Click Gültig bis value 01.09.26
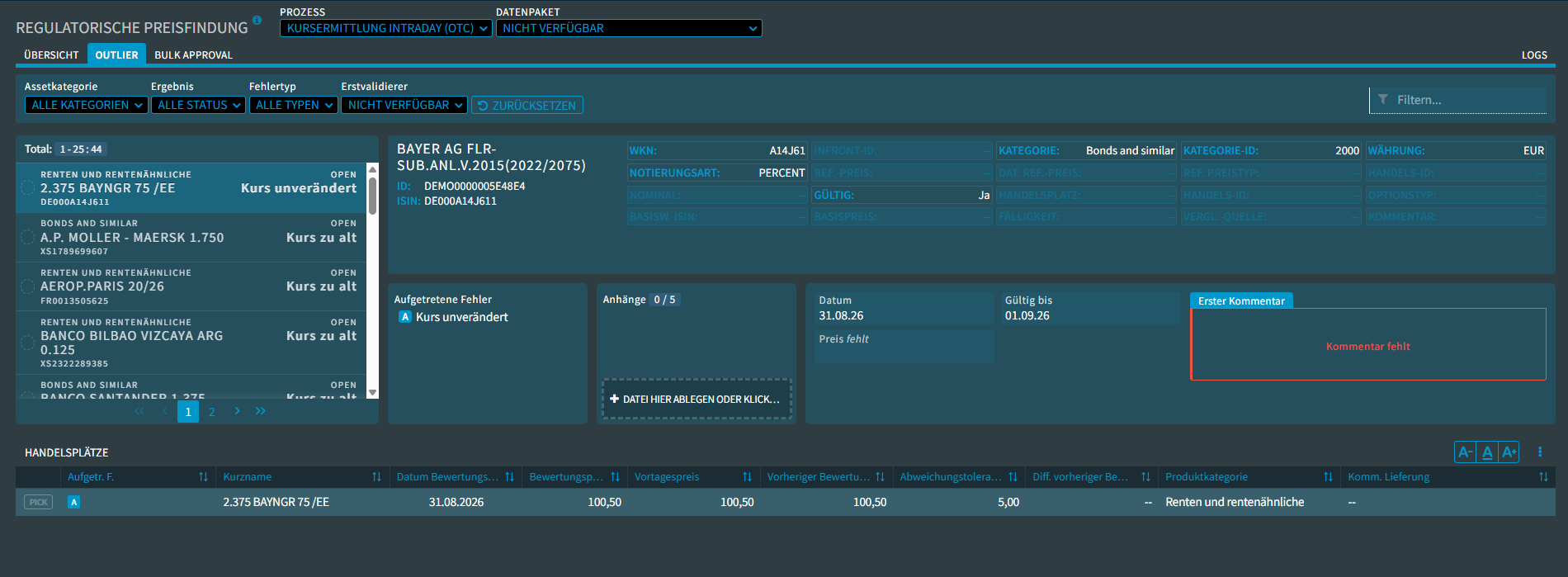Image resolution: width=1568 pixels, height=577 pixels. click(1027, 315)
